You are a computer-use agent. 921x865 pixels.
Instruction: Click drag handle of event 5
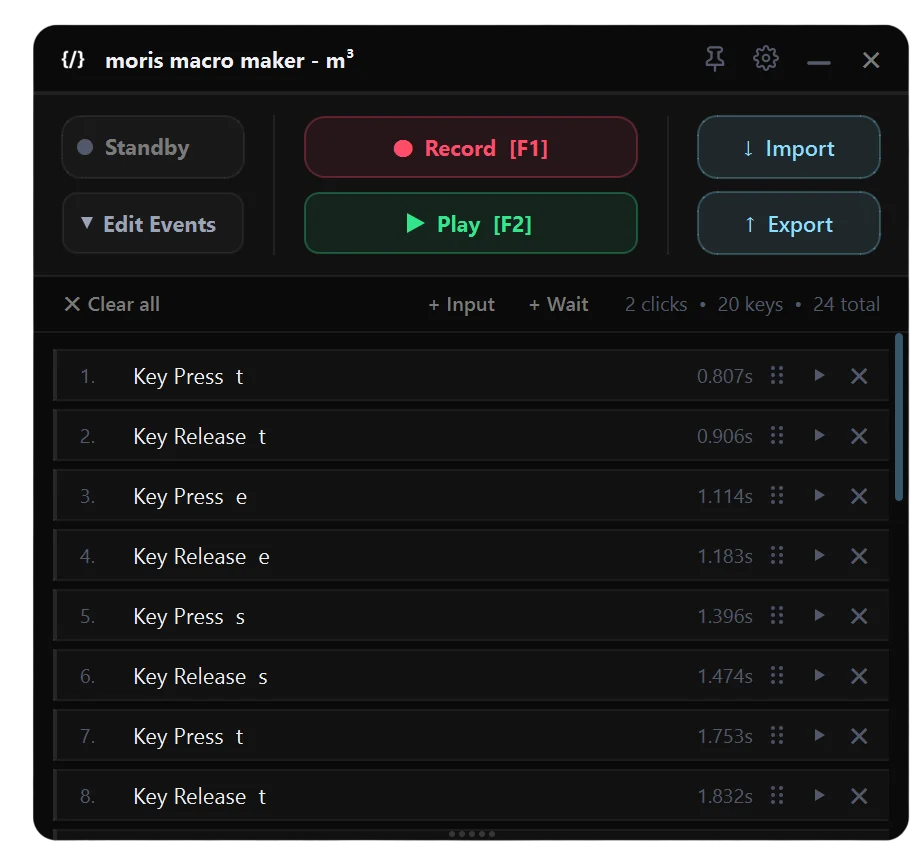tap(777, 615)
